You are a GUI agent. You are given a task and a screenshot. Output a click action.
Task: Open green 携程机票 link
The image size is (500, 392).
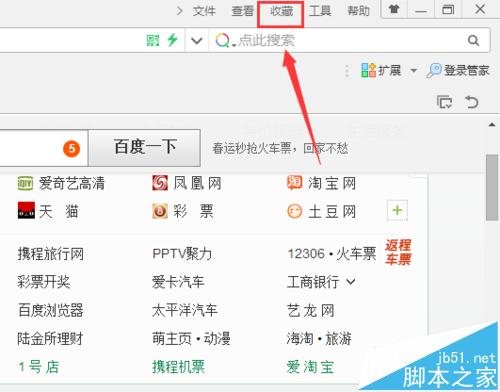coord(179,367)
